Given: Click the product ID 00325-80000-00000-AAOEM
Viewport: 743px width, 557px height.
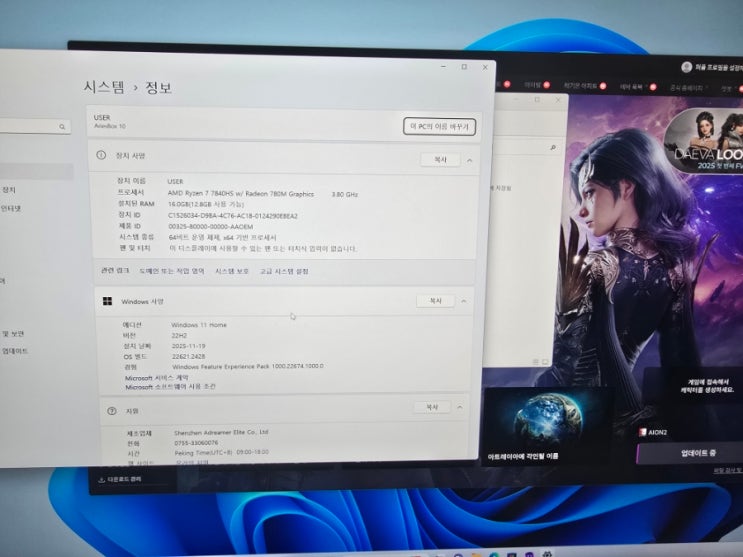Looking at the screenshot, I should [x=211, y=227].
